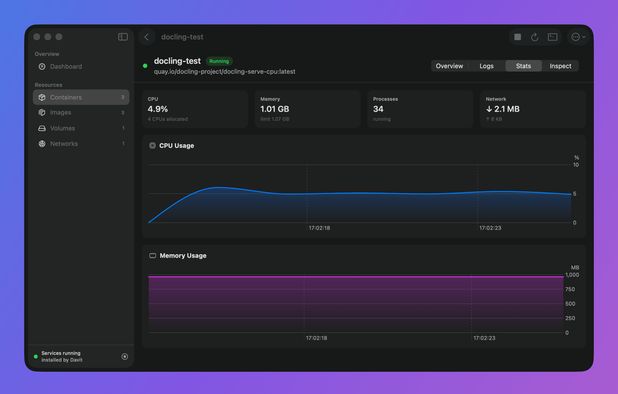The image size is (618, 394).
Task: Switch to the Logs tab
Action: (486, 66)
